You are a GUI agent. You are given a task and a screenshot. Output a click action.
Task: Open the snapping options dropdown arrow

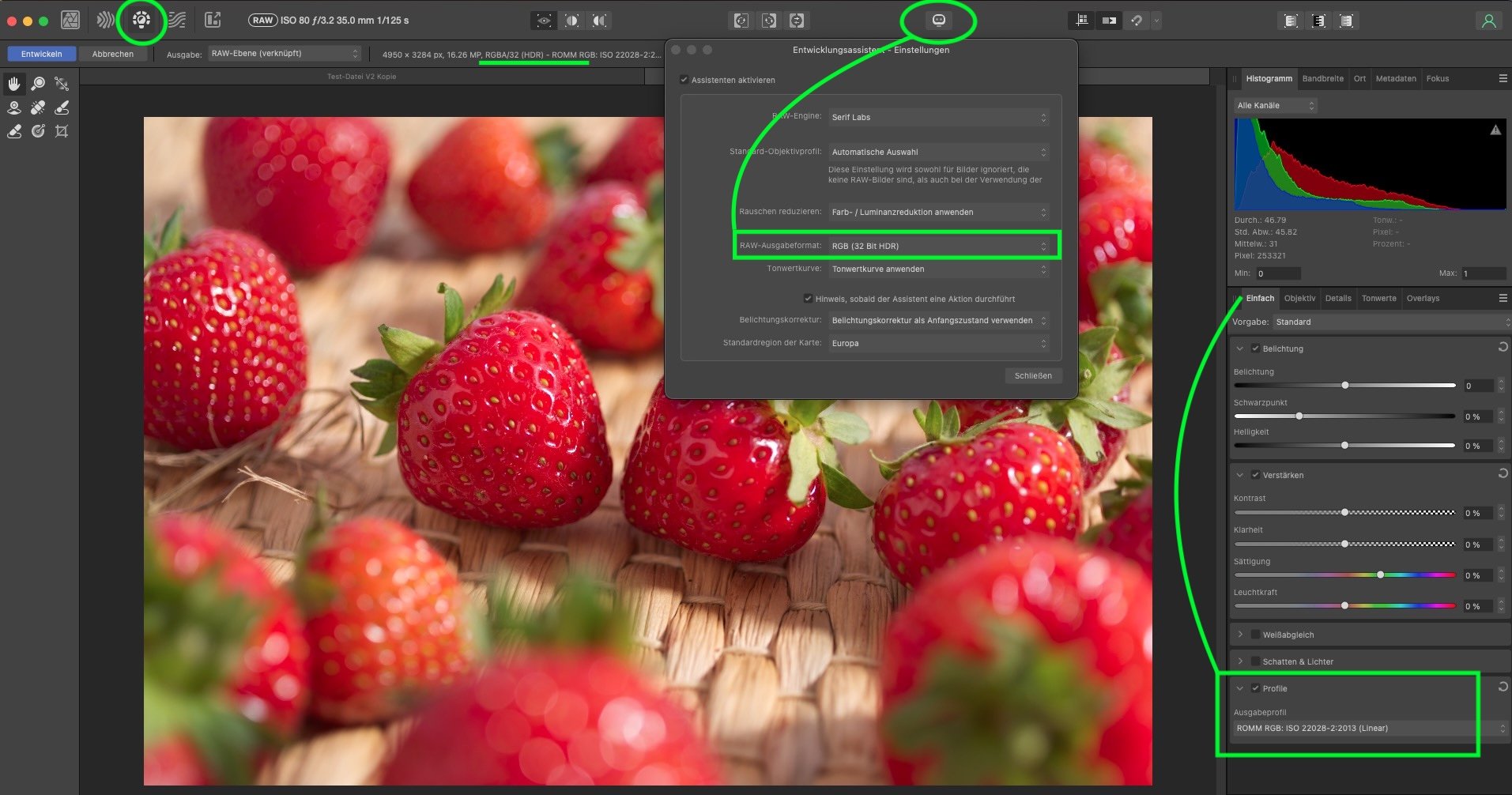(x=1156, y=21)
